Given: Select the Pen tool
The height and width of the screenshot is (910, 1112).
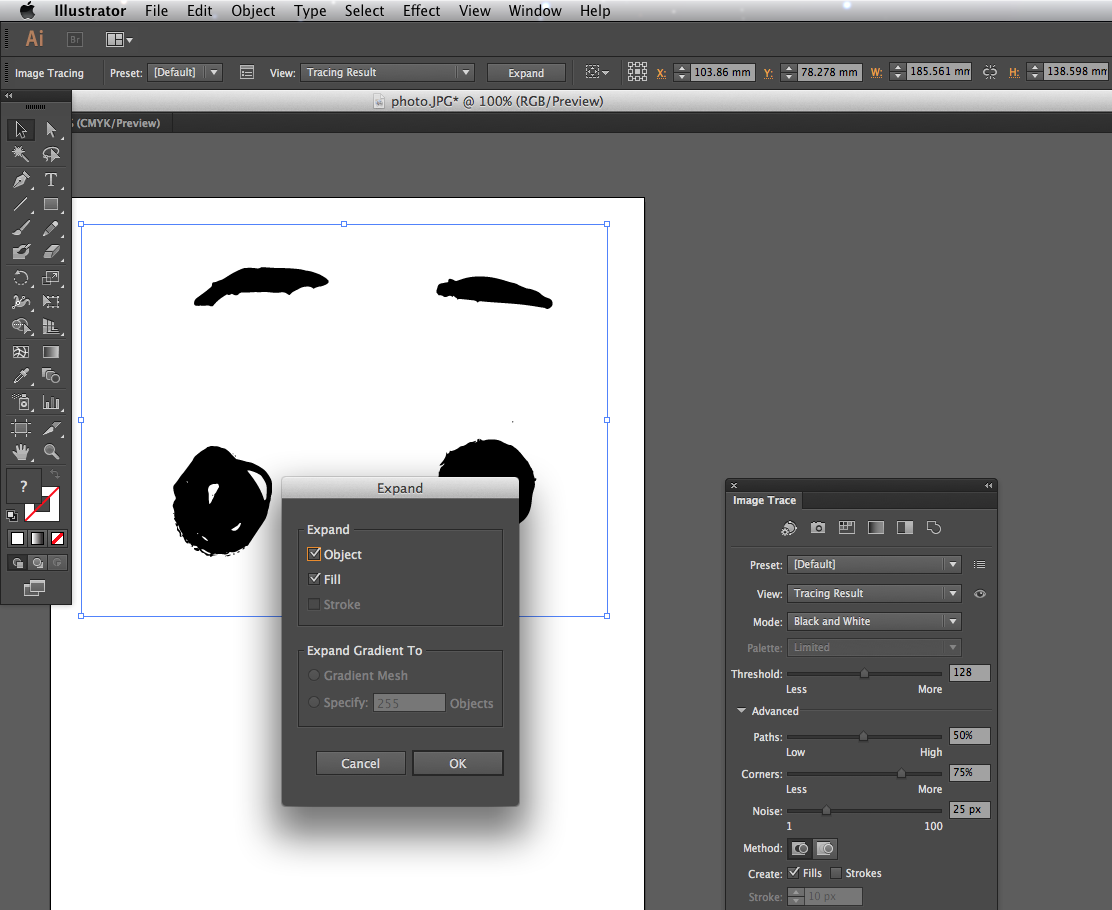Looking at the screenshot, I should point(20,179).
